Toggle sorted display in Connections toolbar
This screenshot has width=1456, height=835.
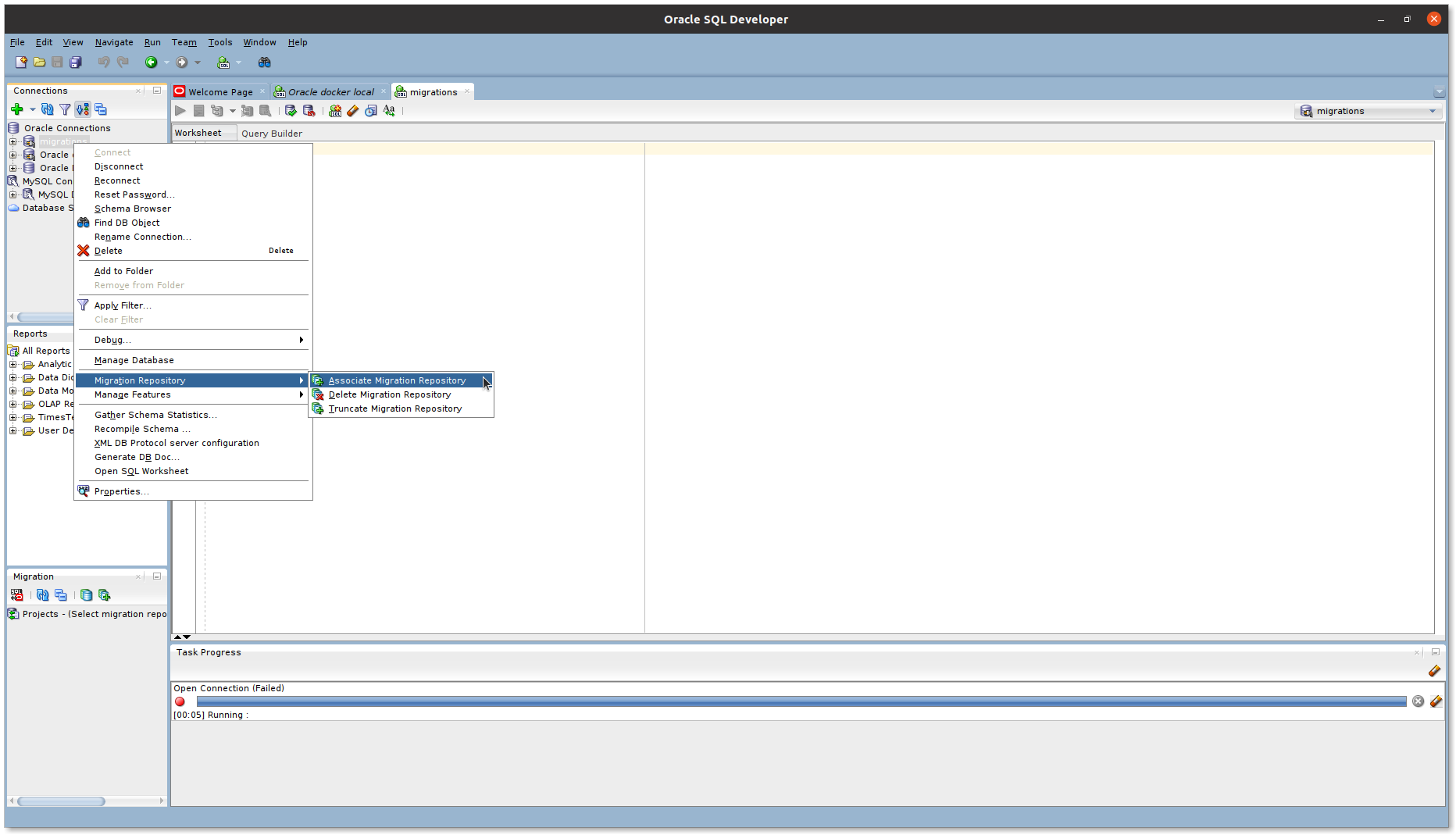point(82,109)
